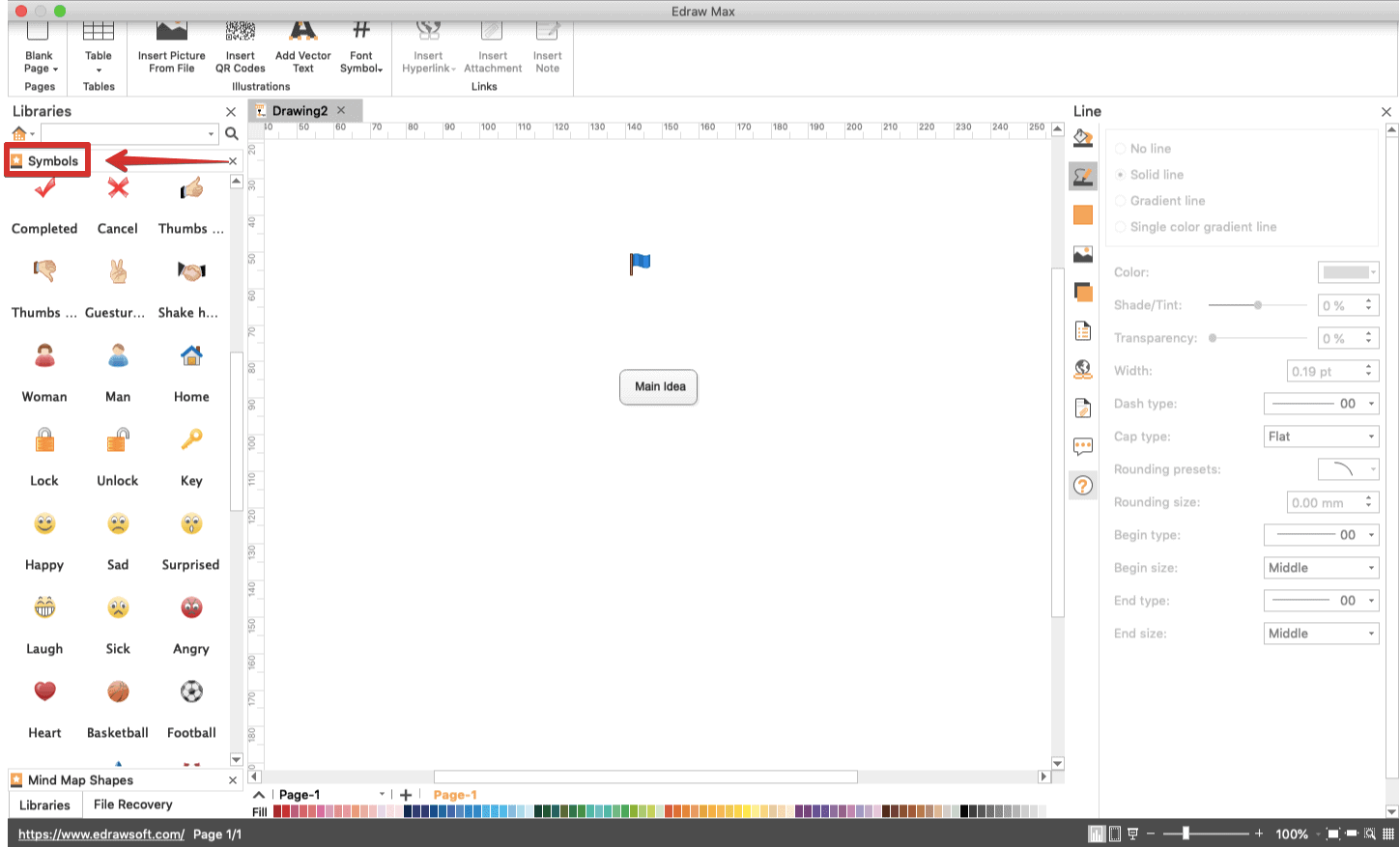Click the Help question mark icon
Image resolution: width=1400 pixels, height=847 pixels.
(x=1082, y=485)
